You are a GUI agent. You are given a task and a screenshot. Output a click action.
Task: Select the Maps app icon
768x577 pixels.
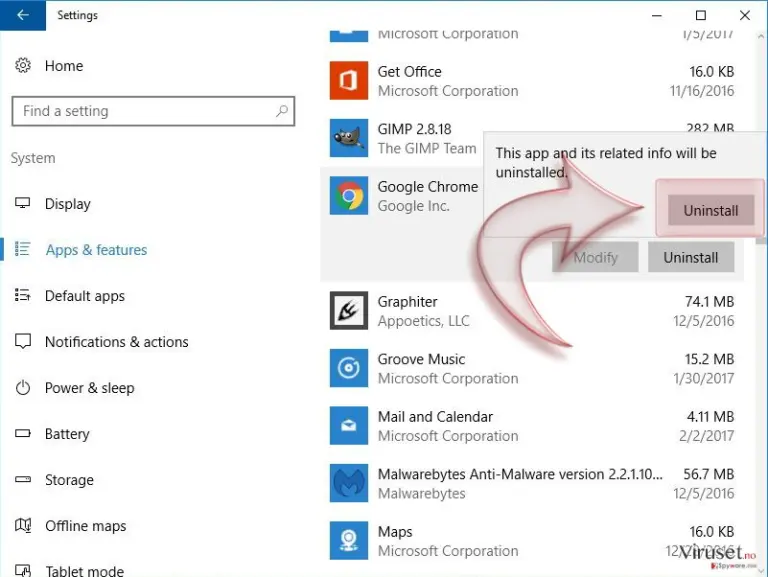click(349, 540)
